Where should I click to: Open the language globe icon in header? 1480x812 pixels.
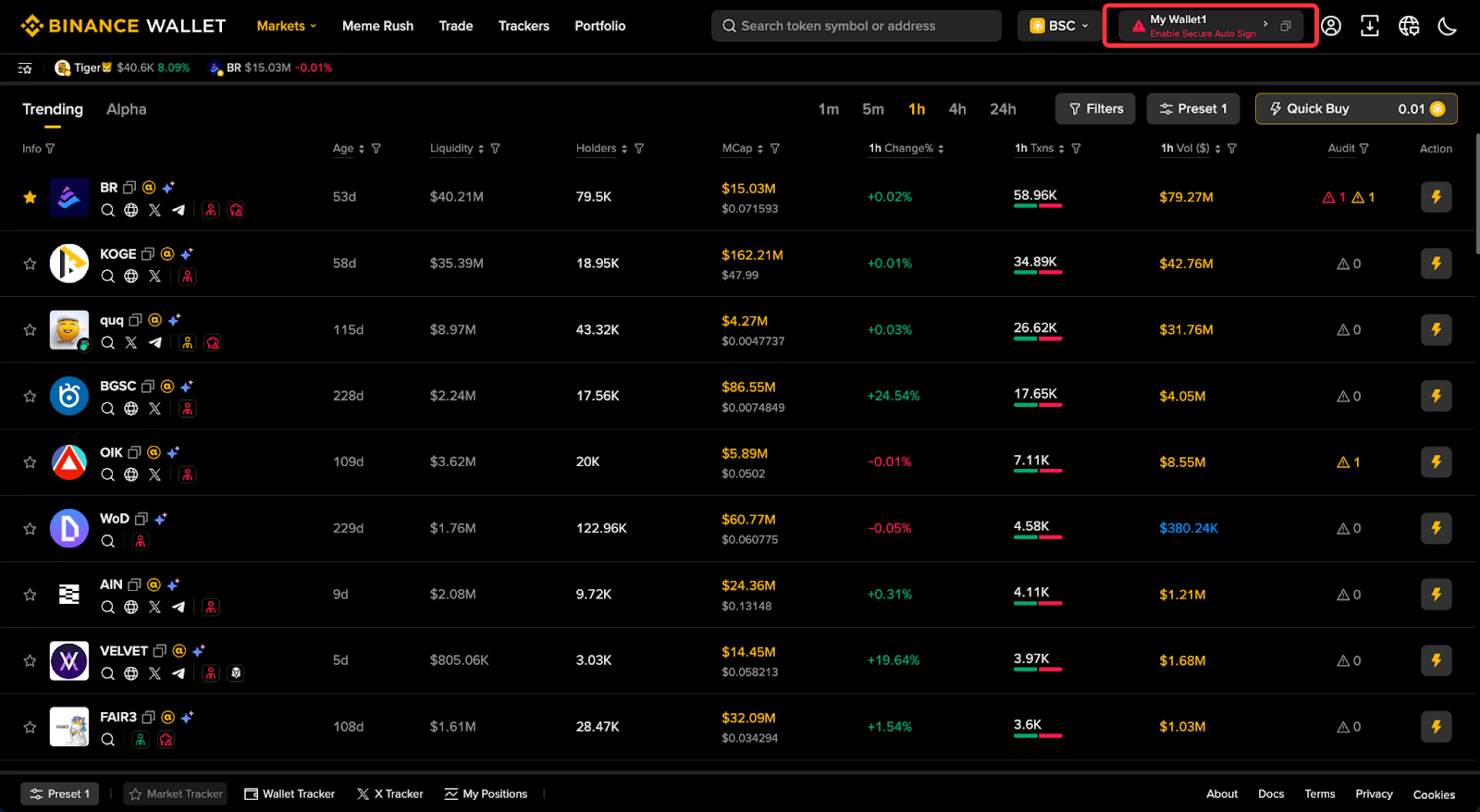pos(1409,26)
